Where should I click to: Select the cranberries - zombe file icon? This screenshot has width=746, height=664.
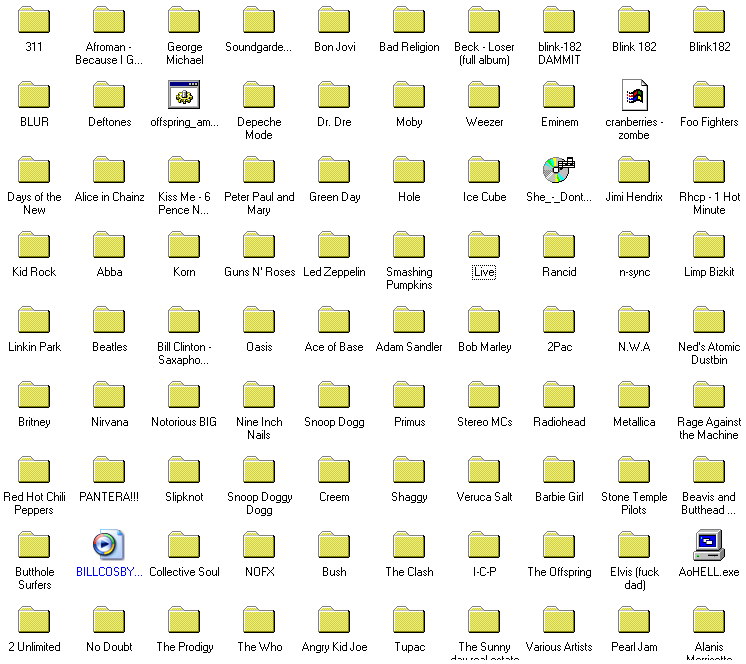click(634, 95)
